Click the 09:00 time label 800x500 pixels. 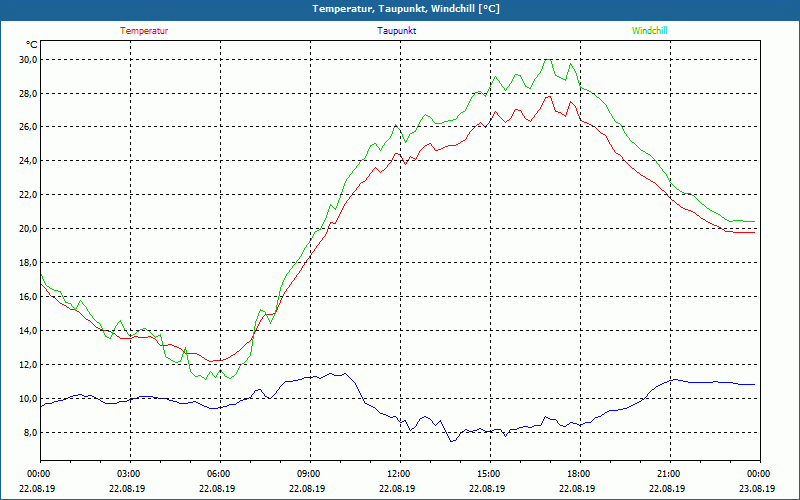click(x=307, y=474)
